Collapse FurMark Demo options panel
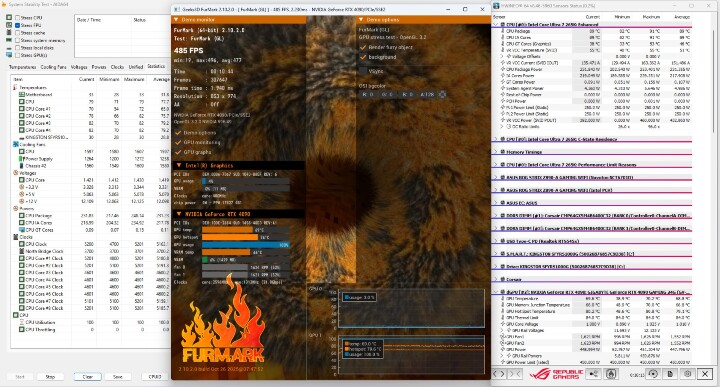Viewport: 720px width, 387px height. pos(361,20)
